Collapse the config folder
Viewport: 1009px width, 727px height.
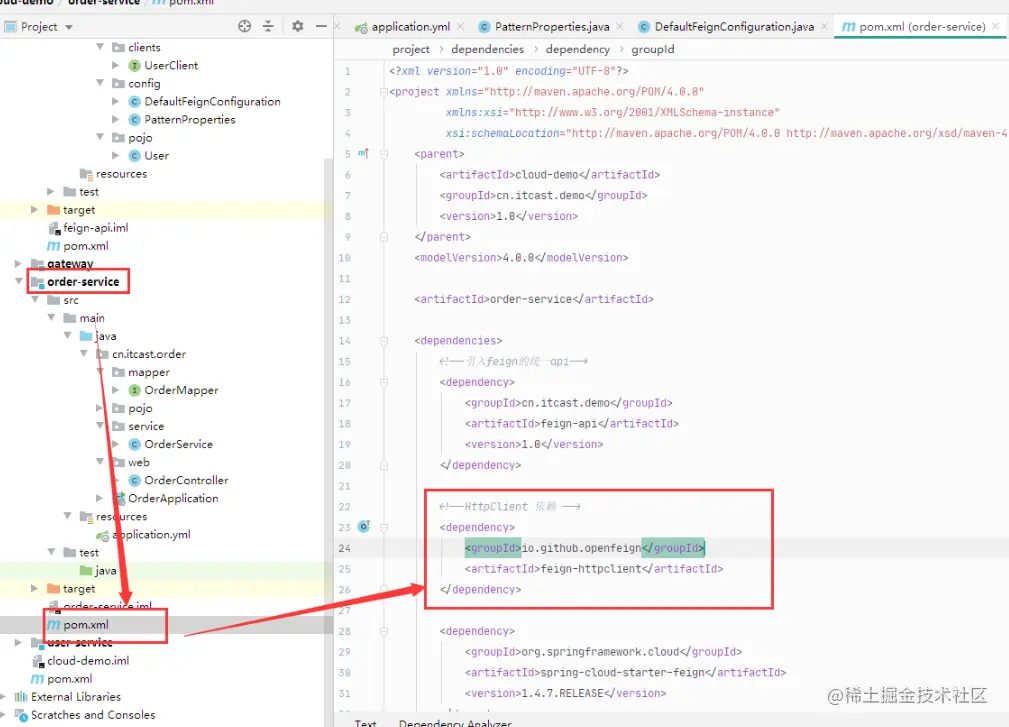click(x=100, y=83)
